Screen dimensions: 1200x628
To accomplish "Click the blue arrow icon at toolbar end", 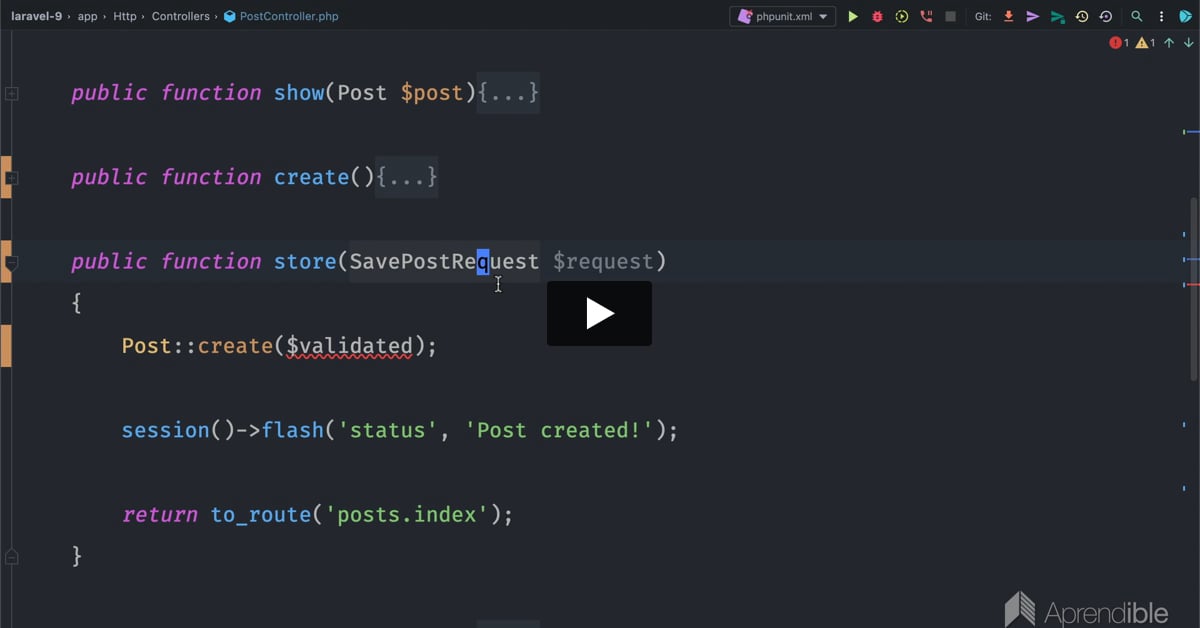I will pyautogui.click(x=1186, y=17).
